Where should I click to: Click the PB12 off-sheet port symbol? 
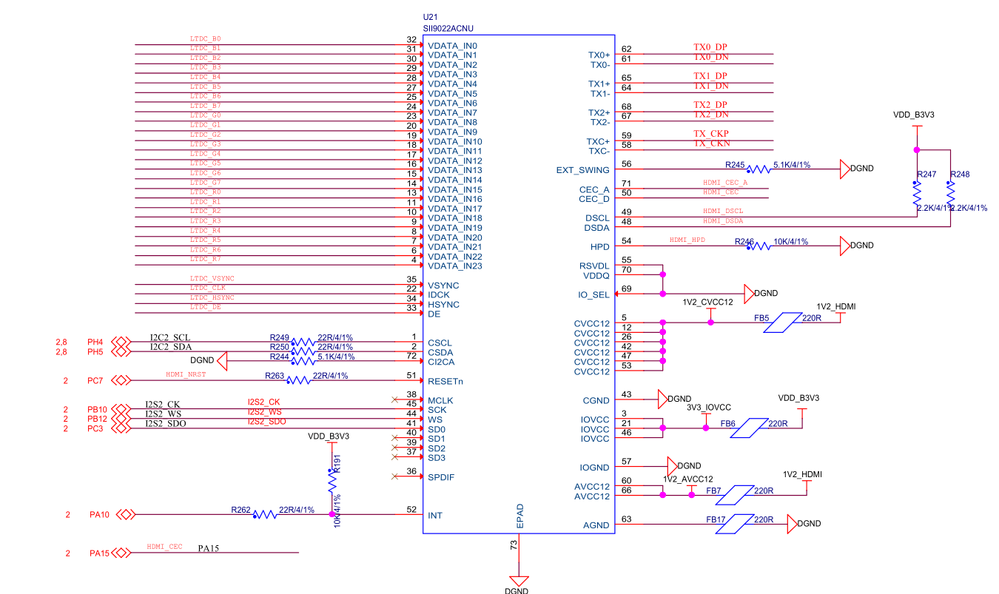(x=120, y=419)
